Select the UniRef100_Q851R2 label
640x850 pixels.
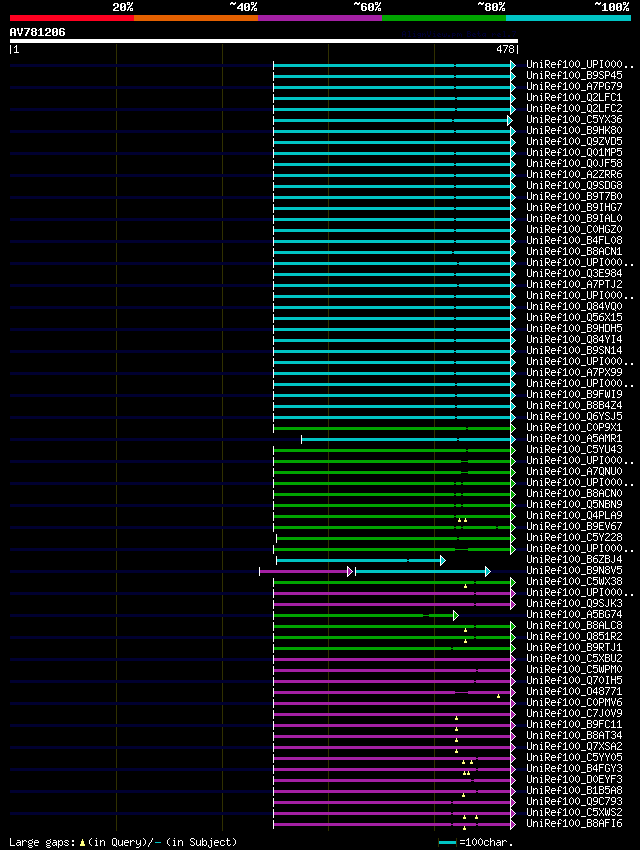[x=574, y=636]
